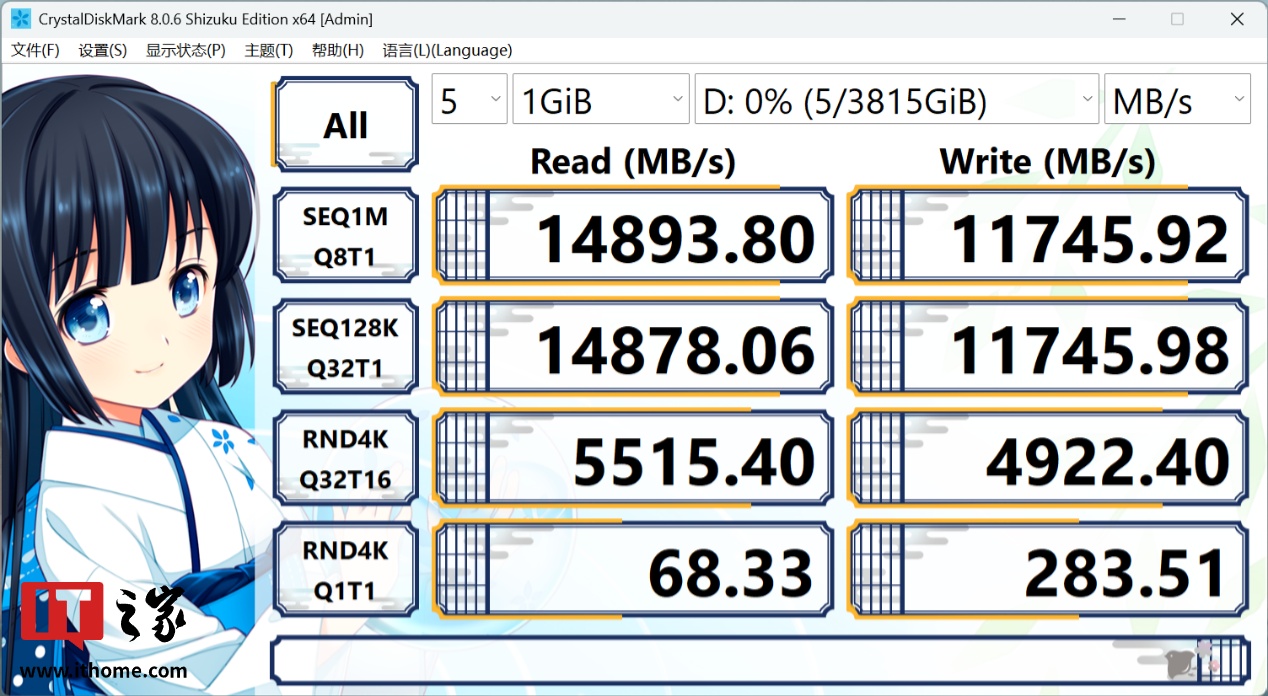This screenshot has width=1268, height=696.
Task: Open the 帮助(H) help menu
Action: [x=338, y=50]
